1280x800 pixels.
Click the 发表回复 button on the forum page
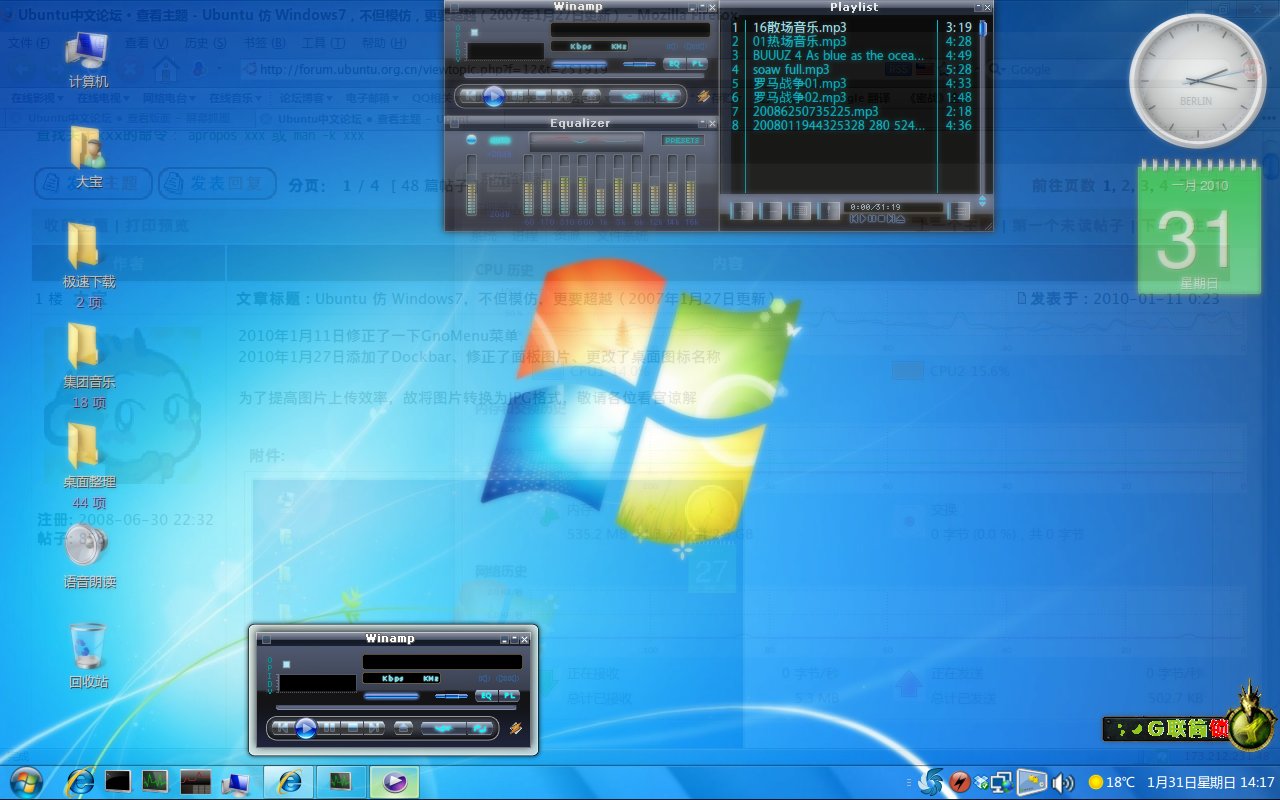[x=218, y=183]
